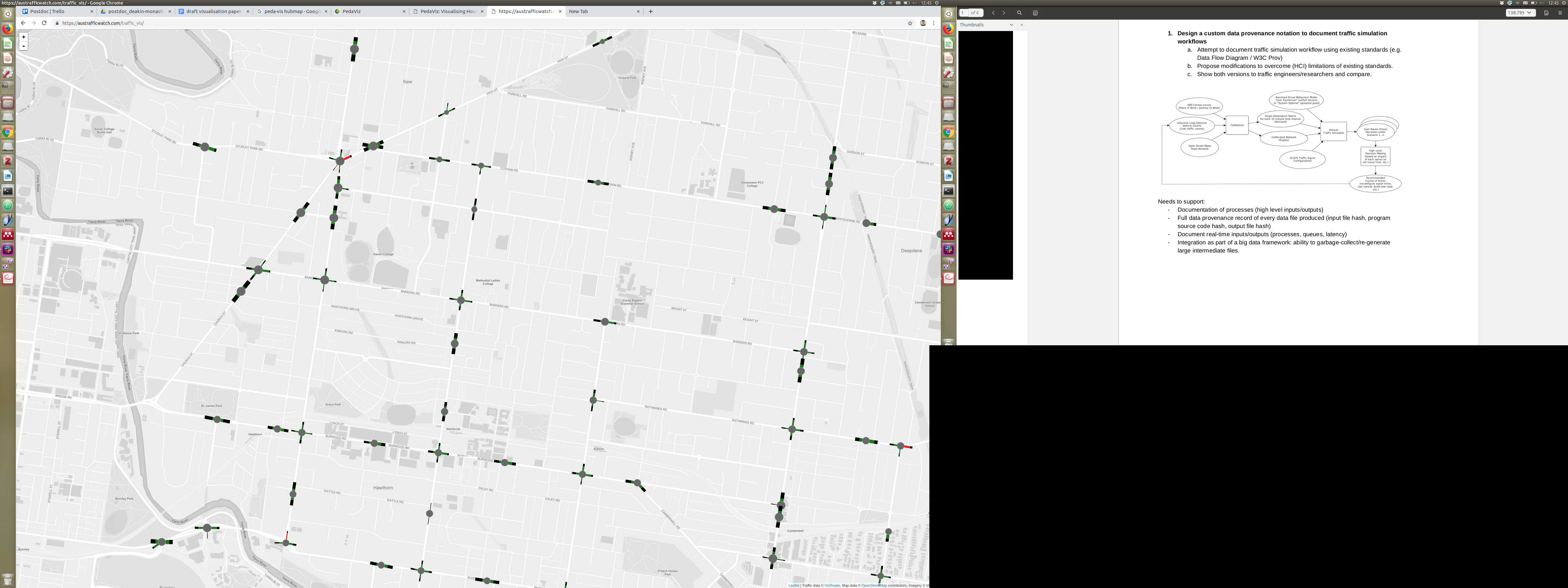Open the VicRoads attribution link
This screenshot has height=588, width=1568.
[832, 586]
